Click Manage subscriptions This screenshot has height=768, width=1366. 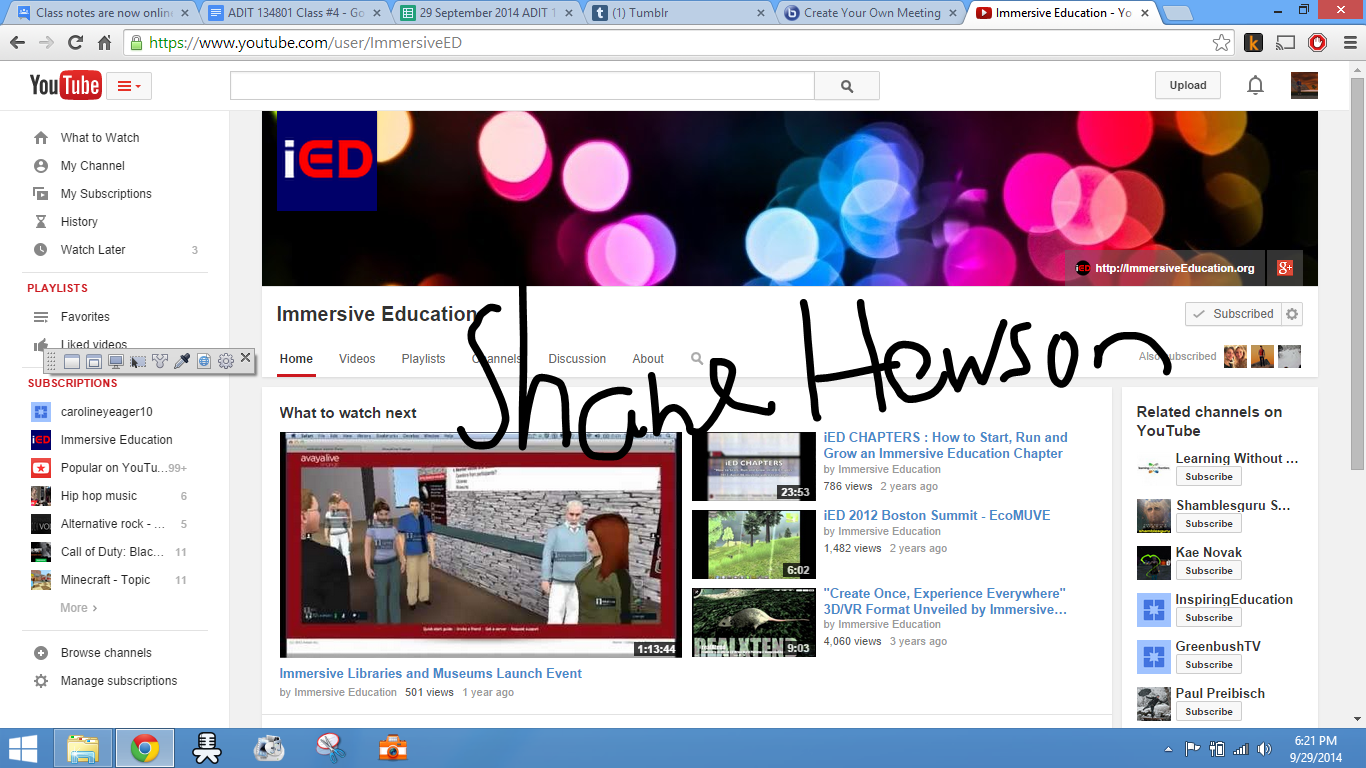(x=119, y=681)
